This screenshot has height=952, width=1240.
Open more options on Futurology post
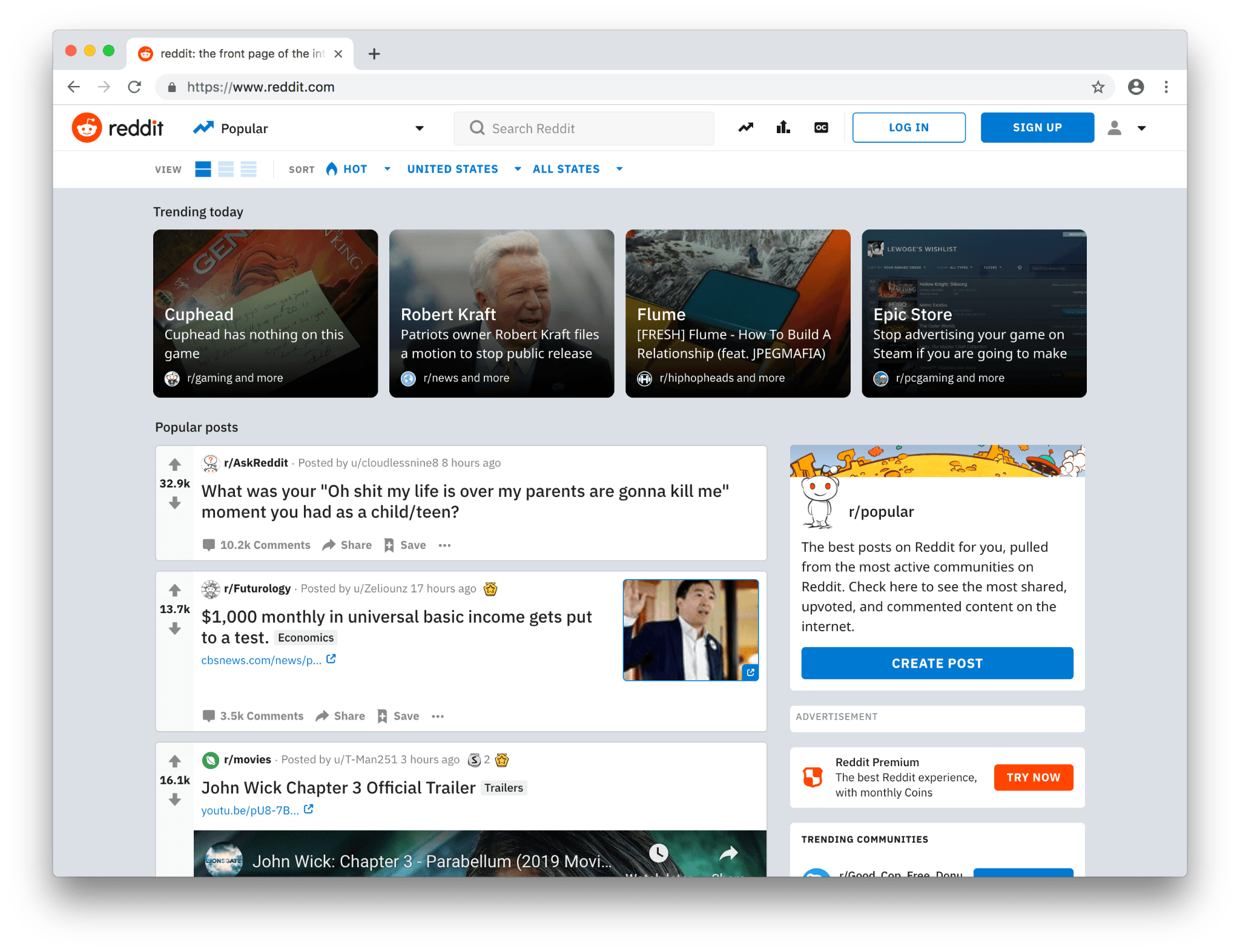pyautogui.click(x=438, y=717)
